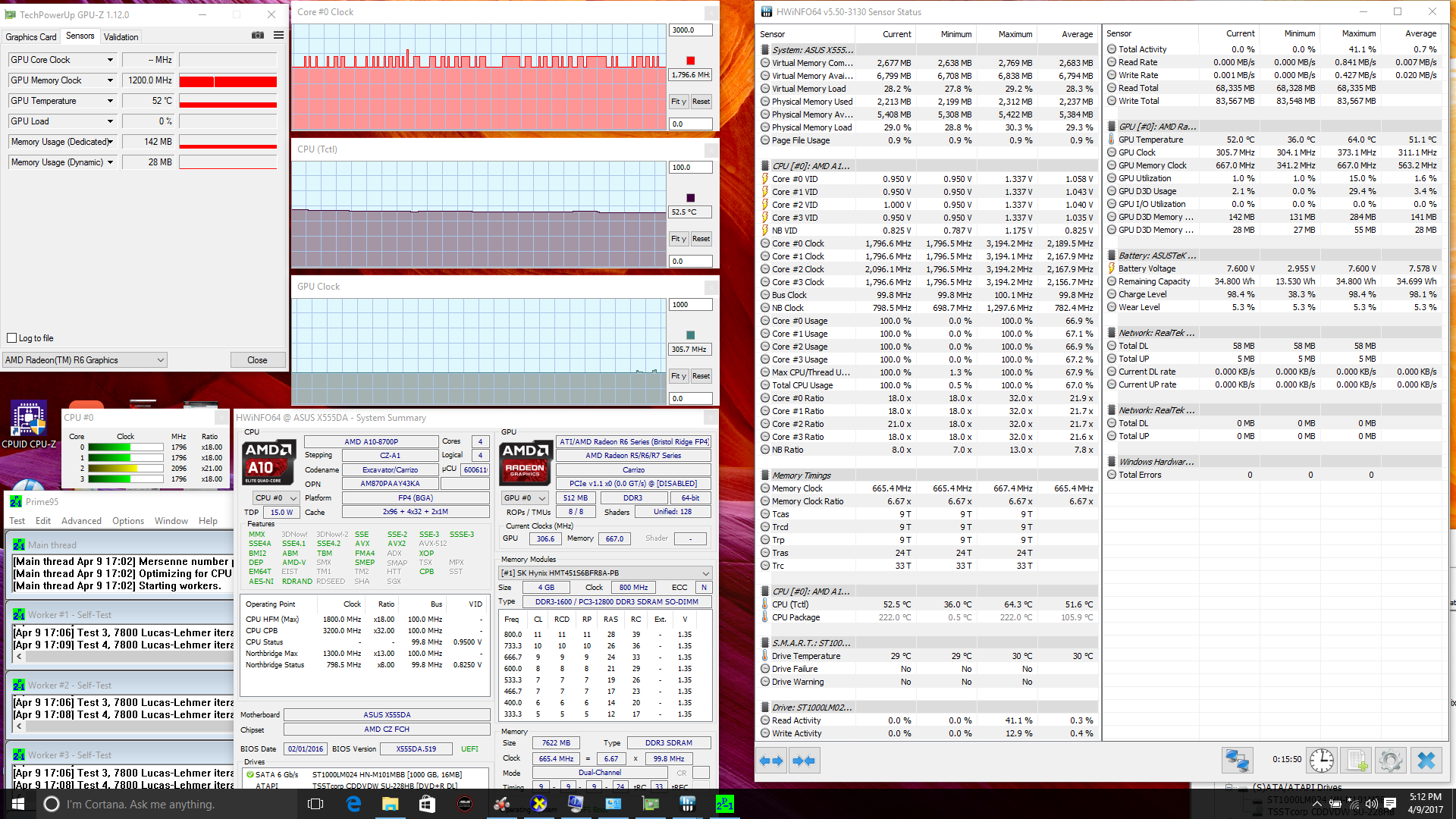Change the purple CPU (Tctl) graph color
1456x819 pixels.
tap(690, 198)
